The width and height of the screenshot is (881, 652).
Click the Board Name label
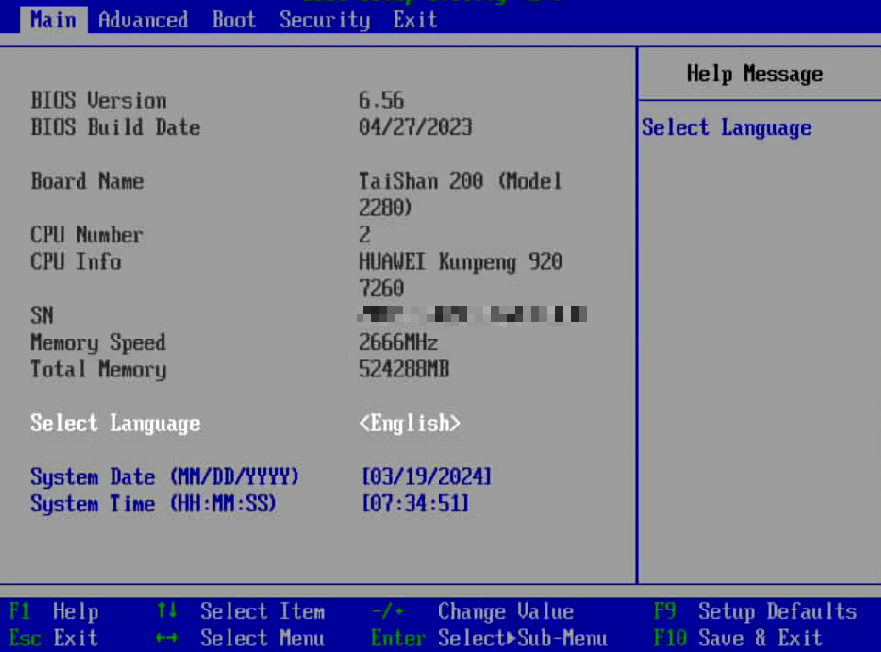pyautogui.click(x=87, y=181)
